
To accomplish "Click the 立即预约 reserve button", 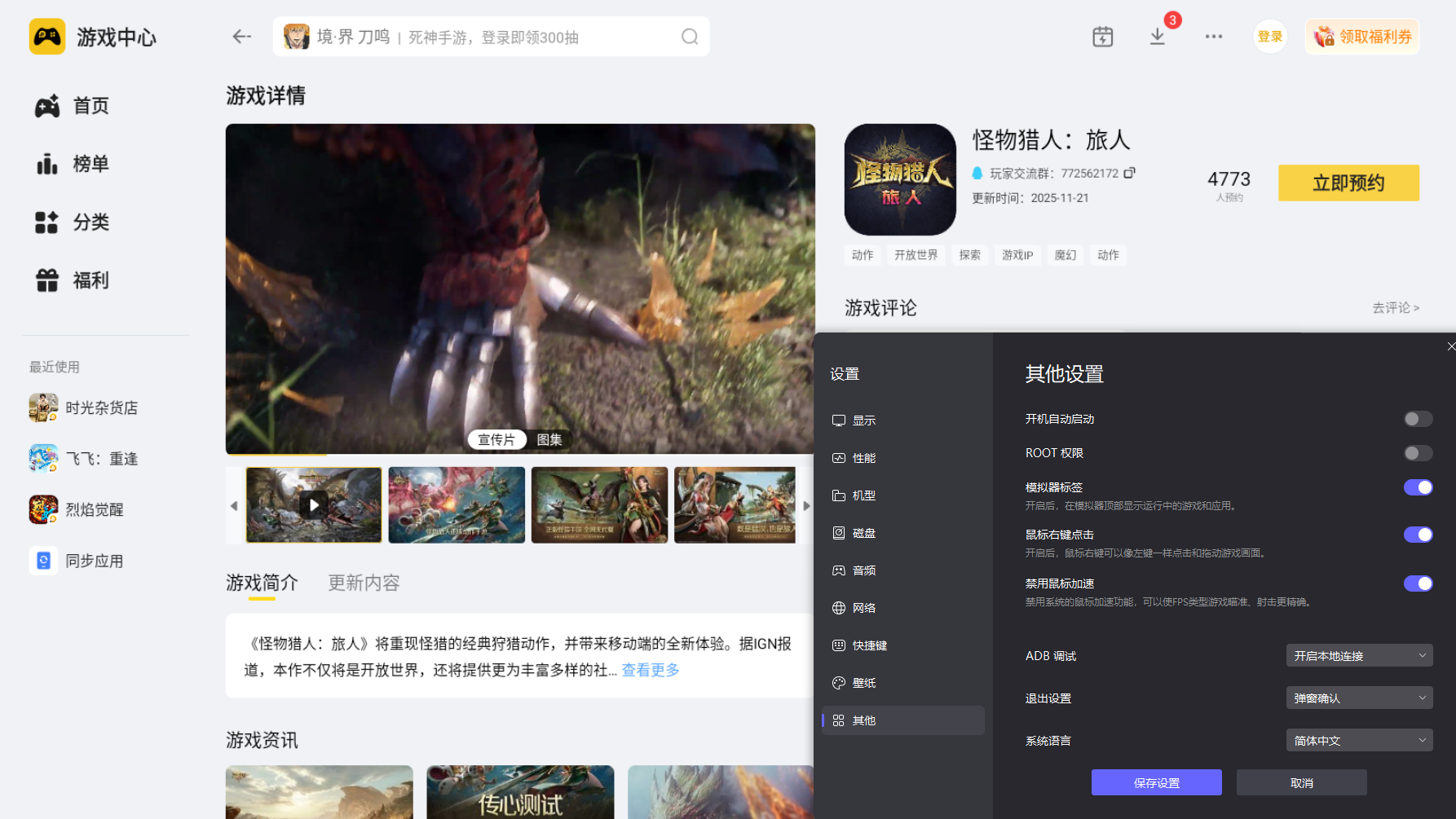I will 1348,183.
